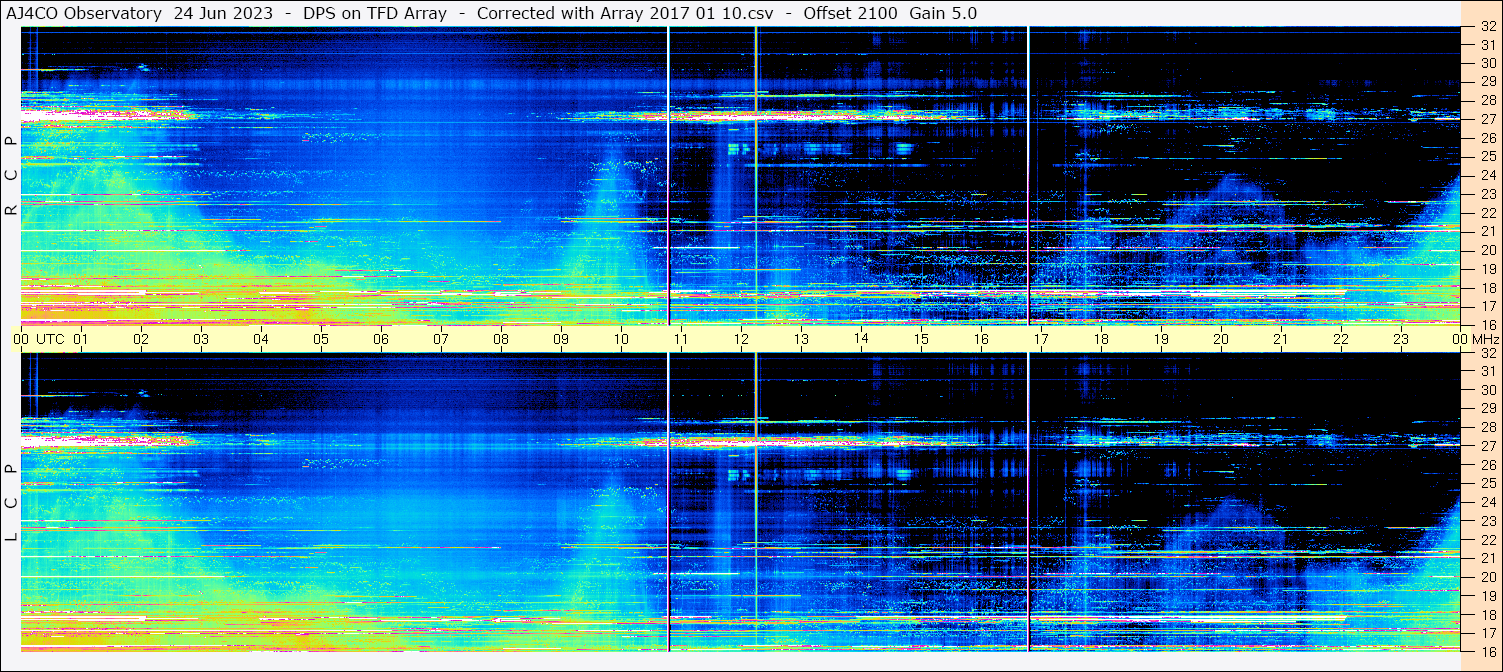Select the 06 hour label on time axis

click(381, 339)
